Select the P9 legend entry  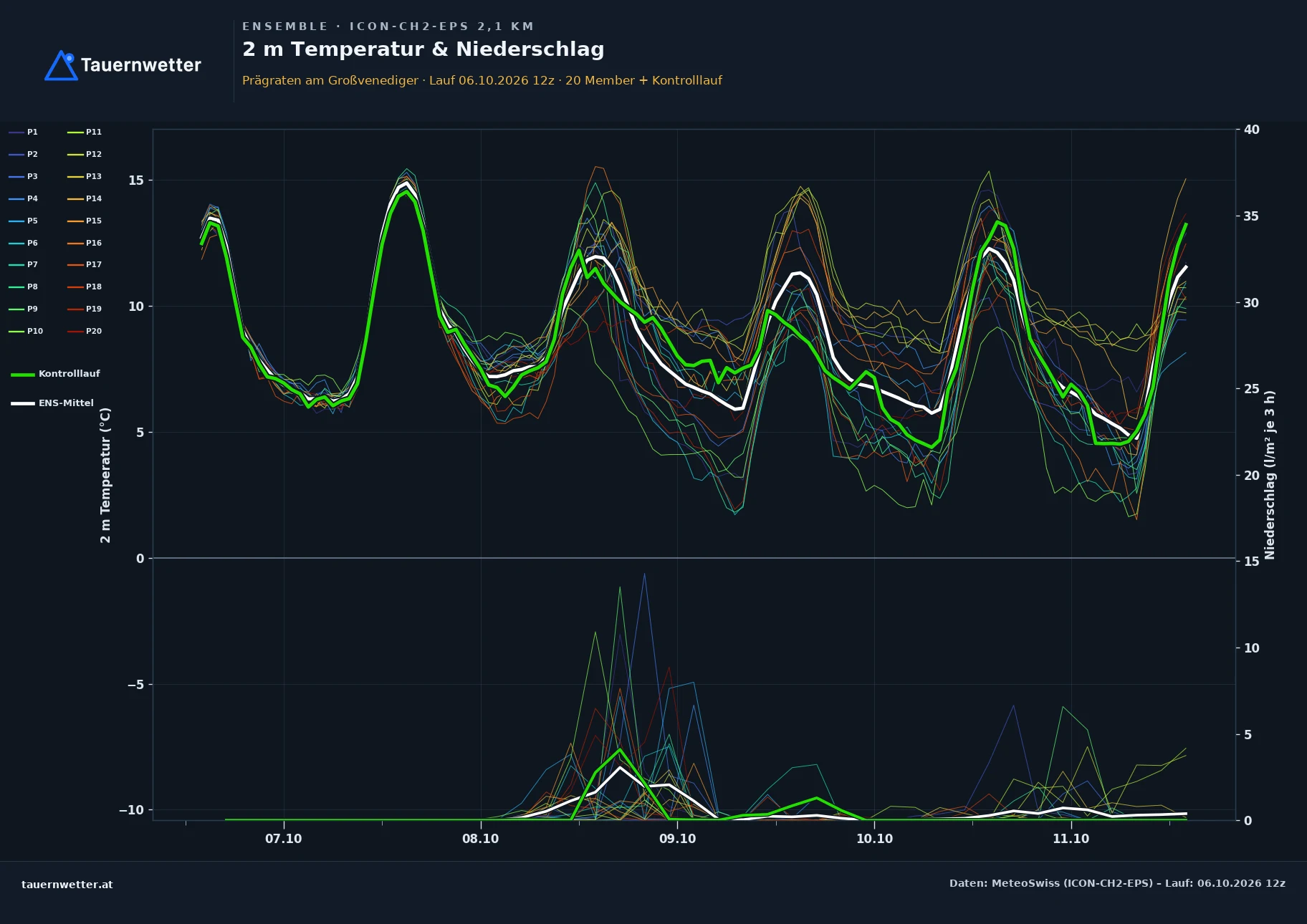[x=24, y=309]
